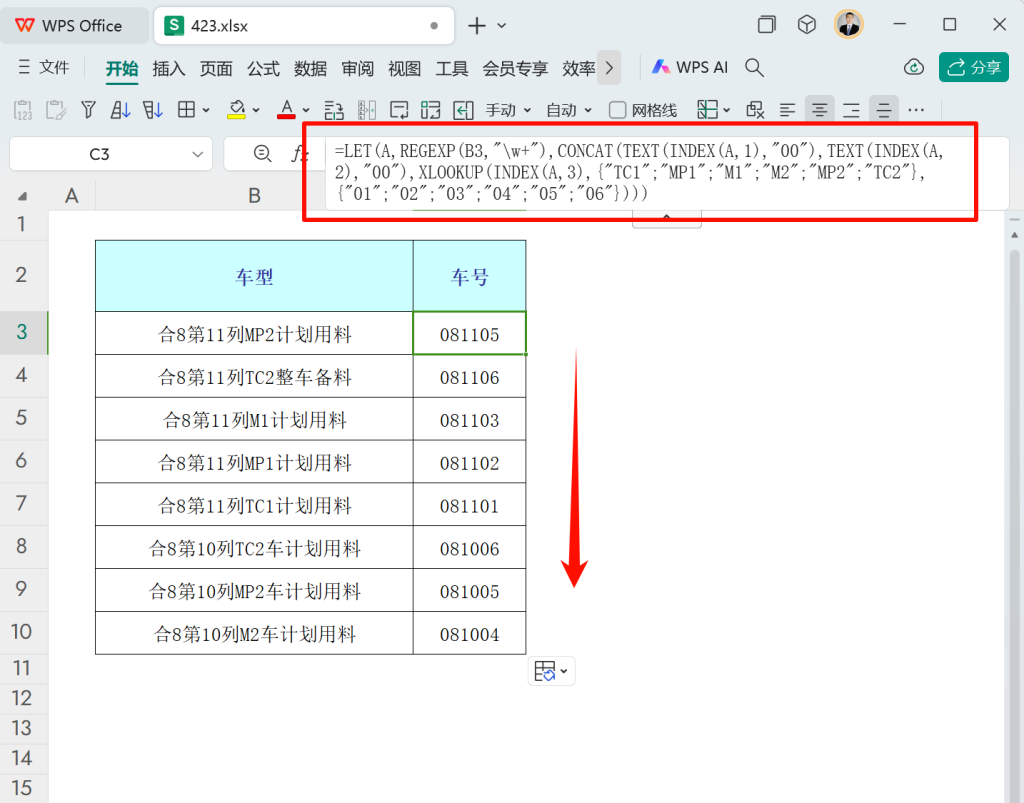Click the filter funnel icon

tap(88, 110)
